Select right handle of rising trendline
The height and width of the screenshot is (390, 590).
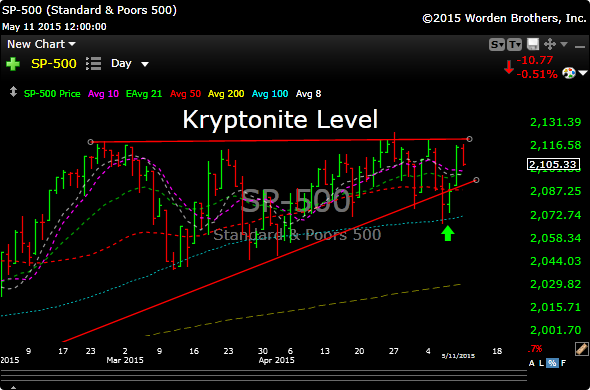coord(476,180)
